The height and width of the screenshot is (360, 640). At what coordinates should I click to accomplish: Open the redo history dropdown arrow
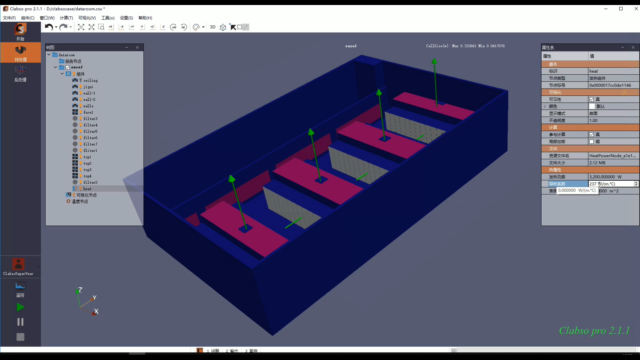pos(71,27)
